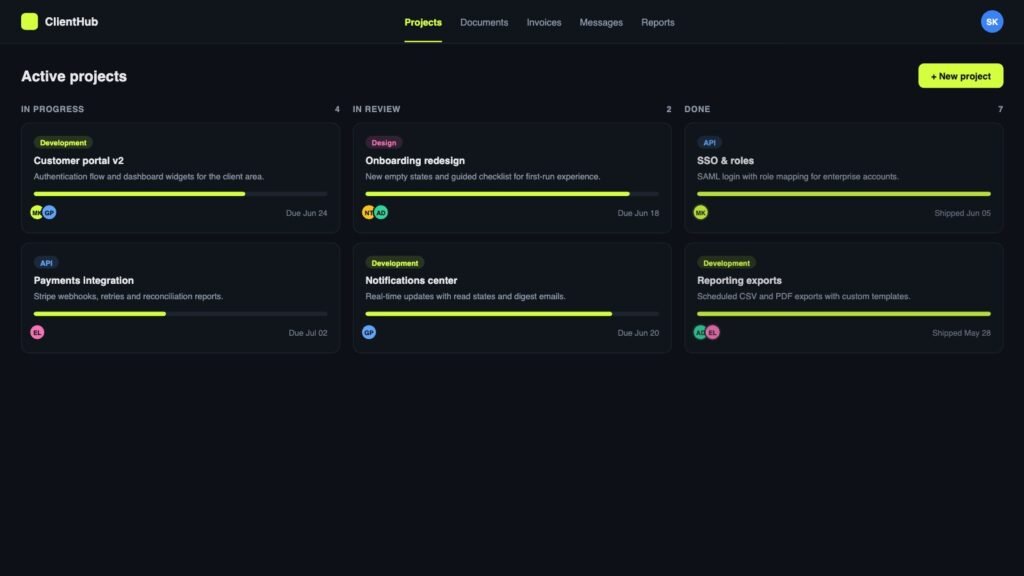Click the 'Real-time updates with read states' description
Screen dimensions: 1024x576
click(465, 296)
